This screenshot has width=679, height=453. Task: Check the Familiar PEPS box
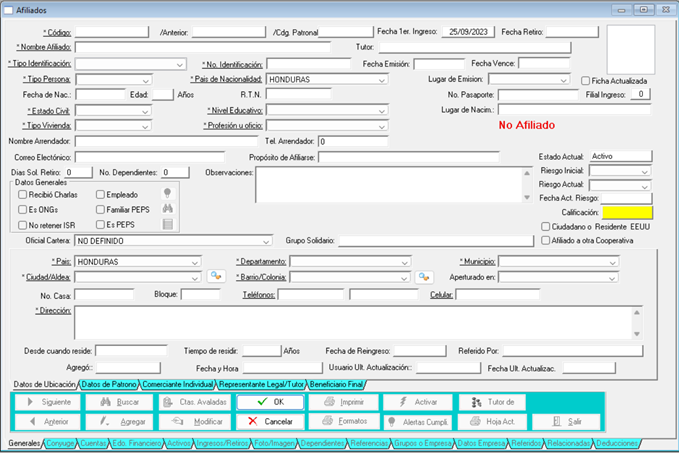click(x=100, y=210)
